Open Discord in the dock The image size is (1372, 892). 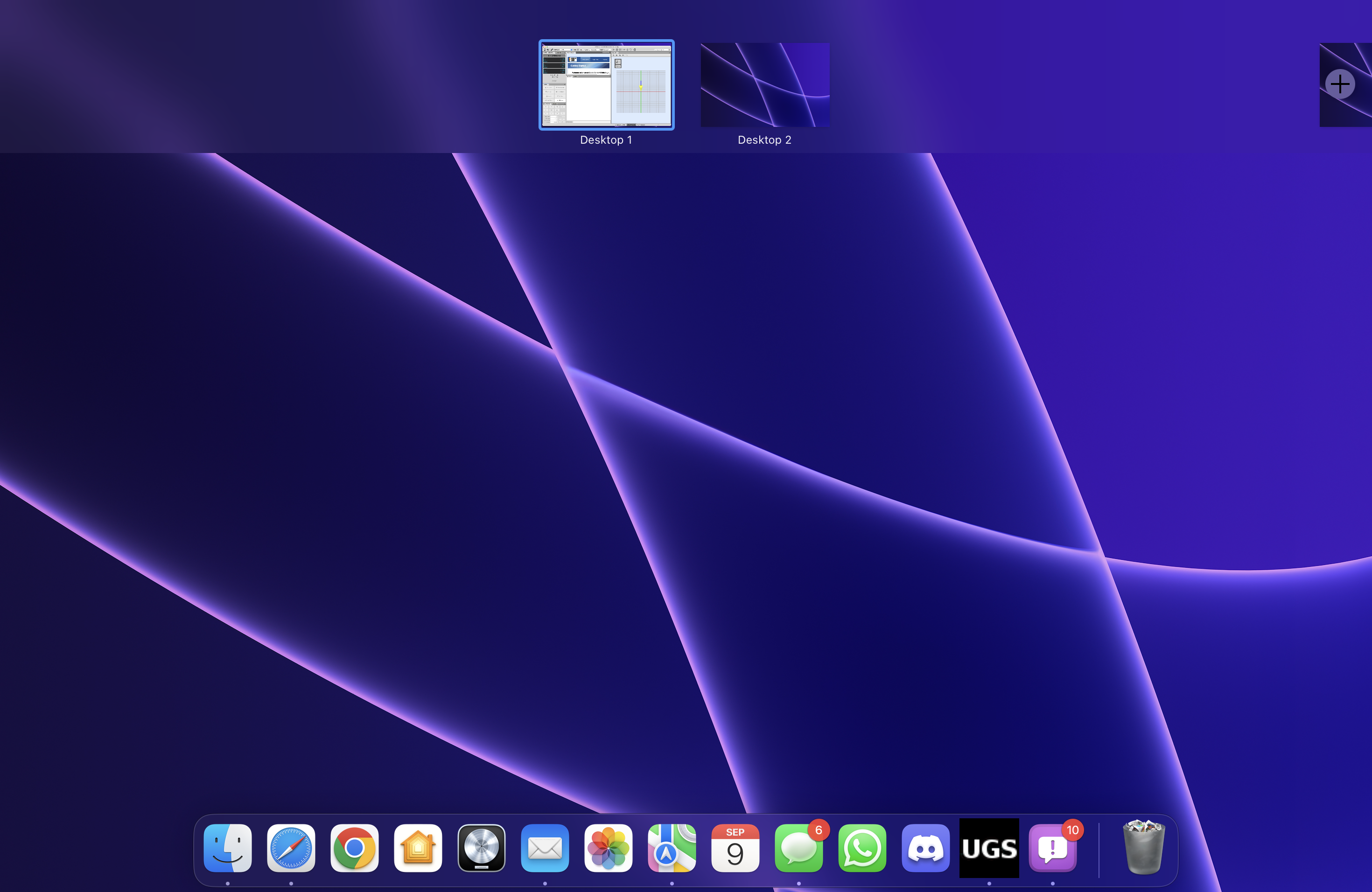coord(925,848)
